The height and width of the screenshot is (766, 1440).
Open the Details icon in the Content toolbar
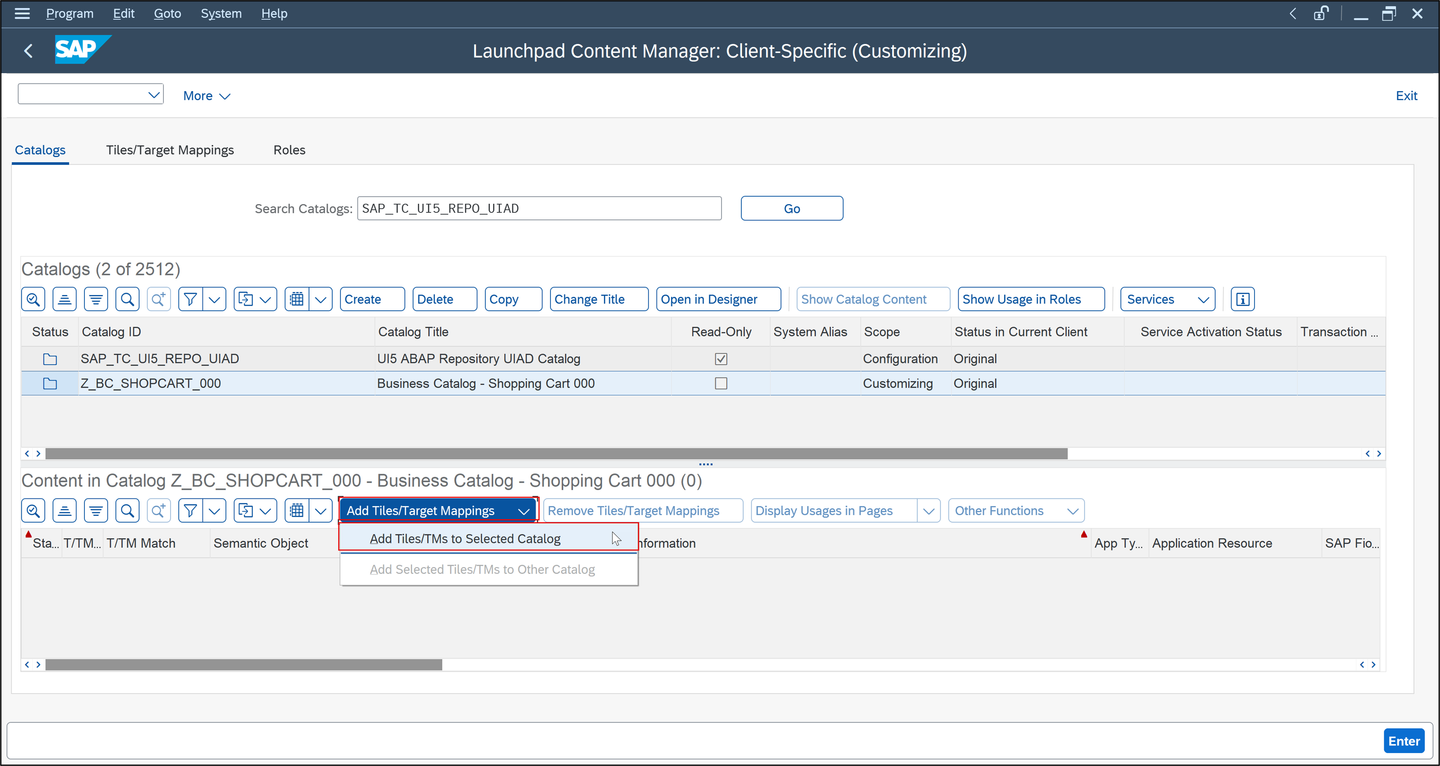click(x=34, y=511)
